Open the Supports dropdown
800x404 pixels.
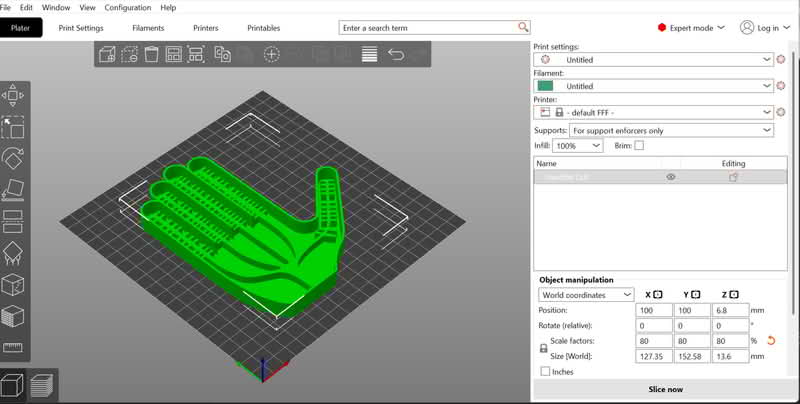671,131
